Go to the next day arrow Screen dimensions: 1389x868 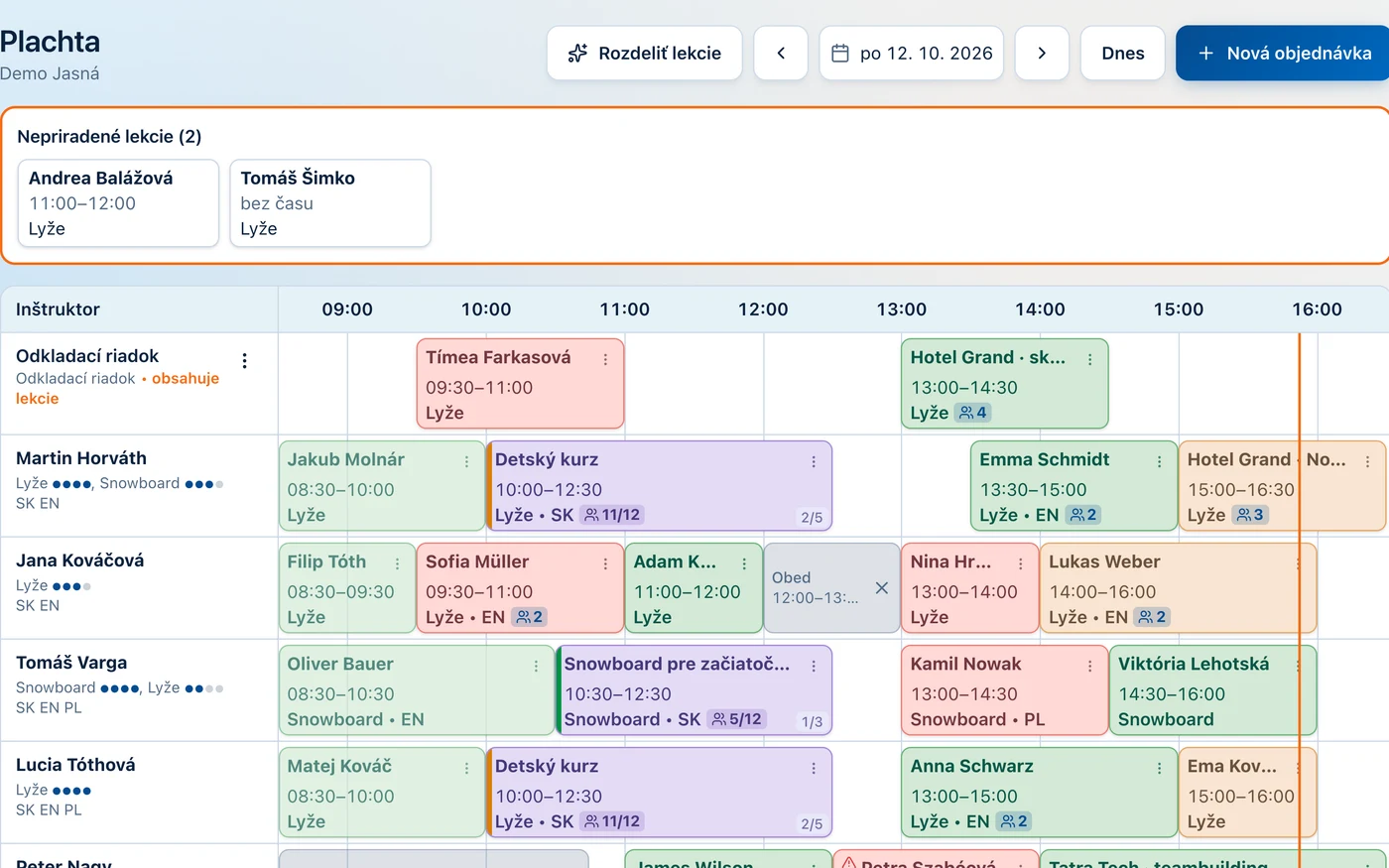click(x=1042, y=54)
